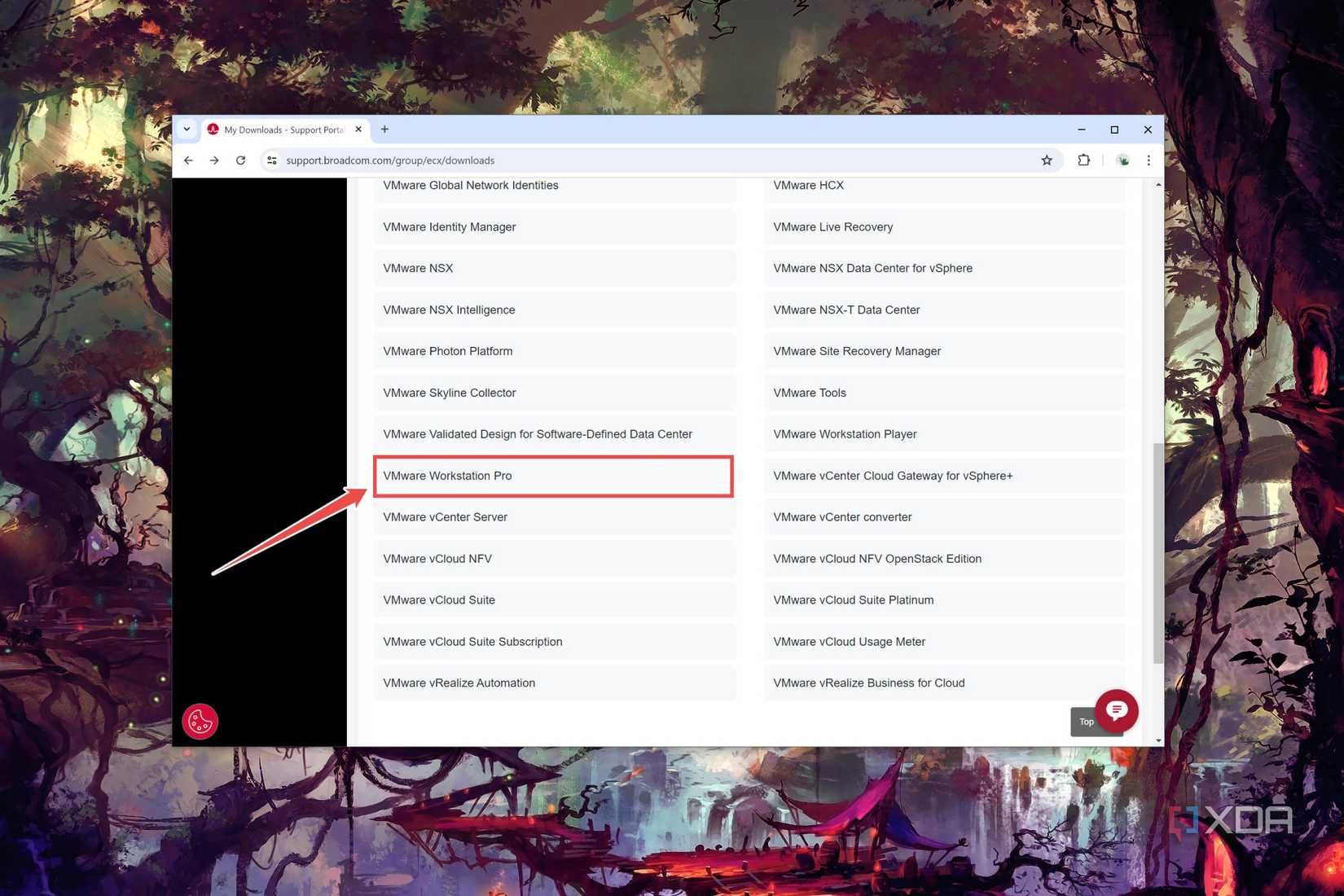This screenshot has height=896, width=1344.
Task: Click the browser profile avatar icon
Action: (x=1122, y=160)
